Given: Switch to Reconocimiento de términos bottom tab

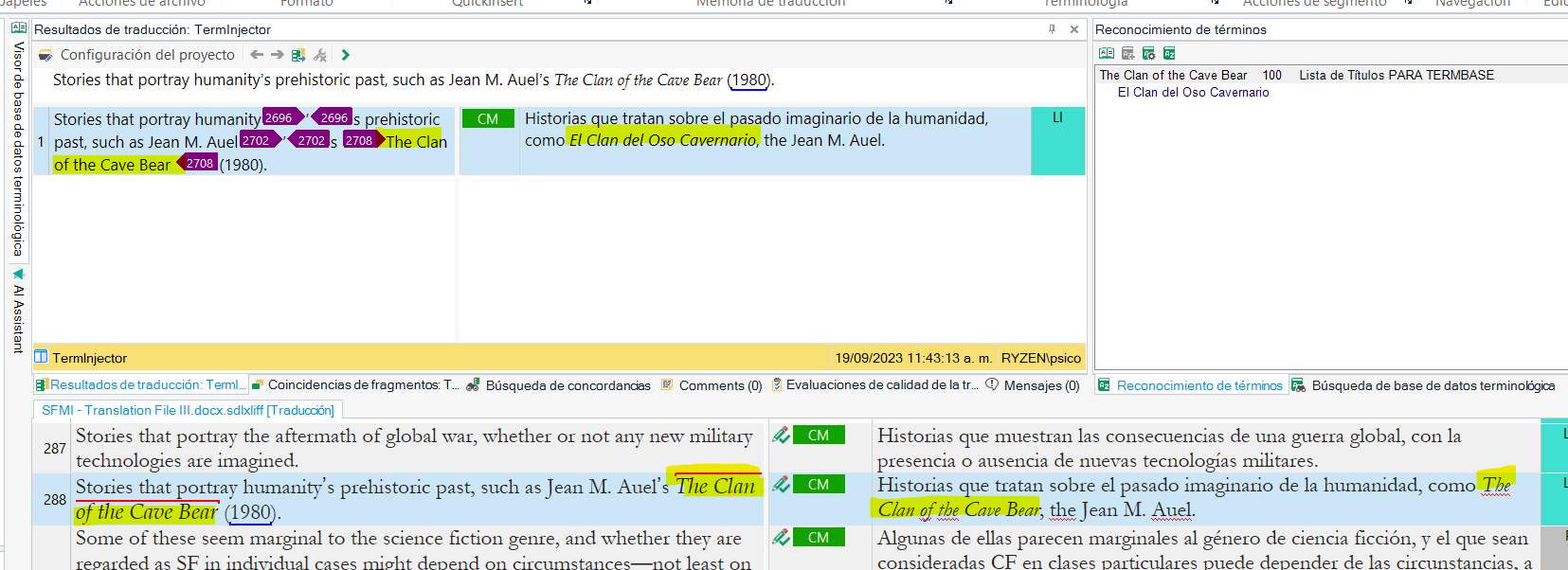Looking at the screenshot, I should click(x=1191, y=385).
